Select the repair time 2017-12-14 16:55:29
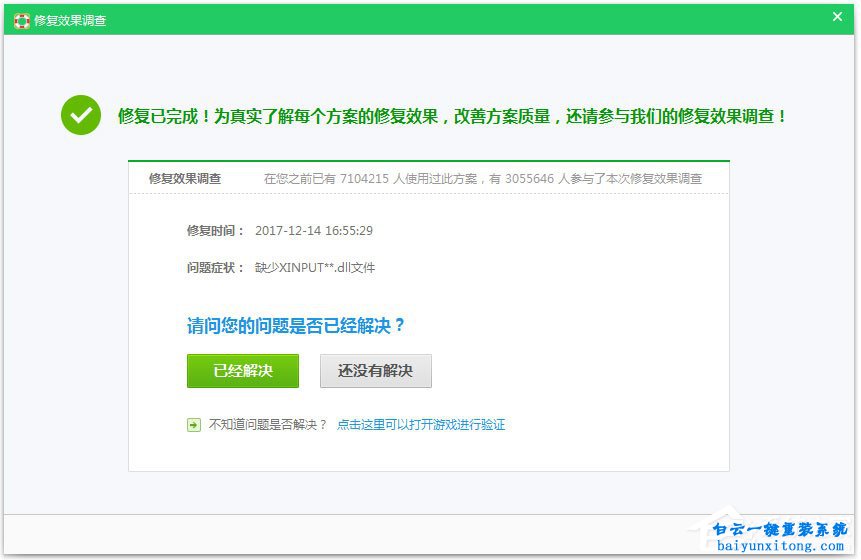 [314, 231]
